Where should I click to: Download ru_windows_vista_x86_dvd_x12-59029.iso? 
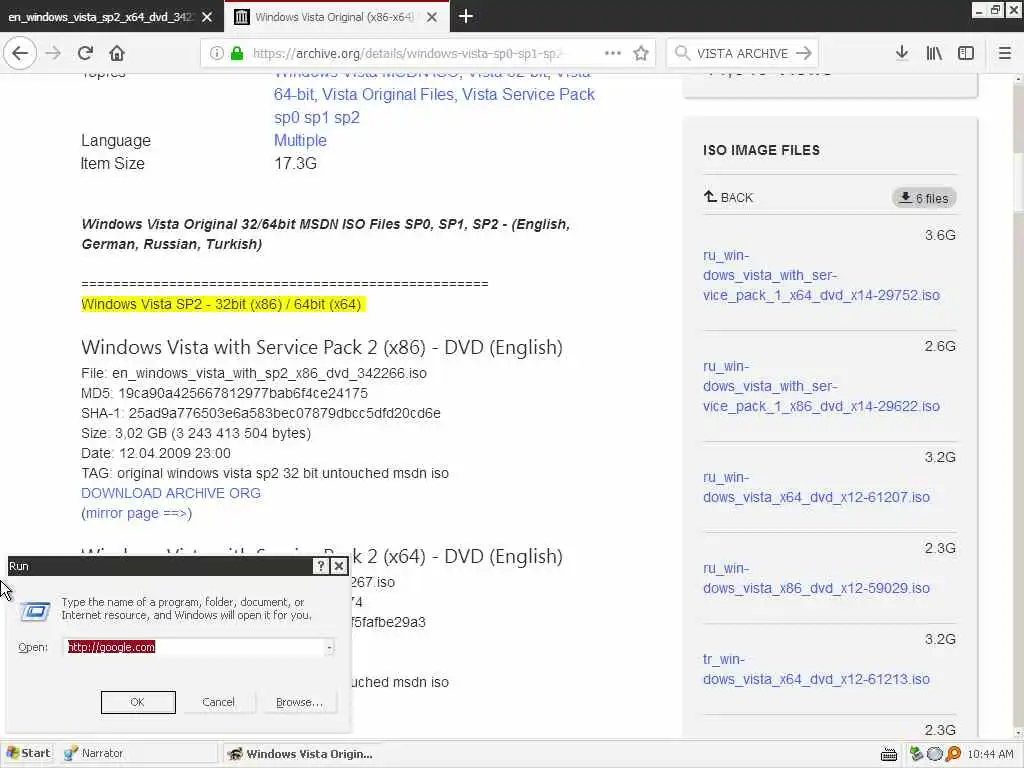[816, 578]
